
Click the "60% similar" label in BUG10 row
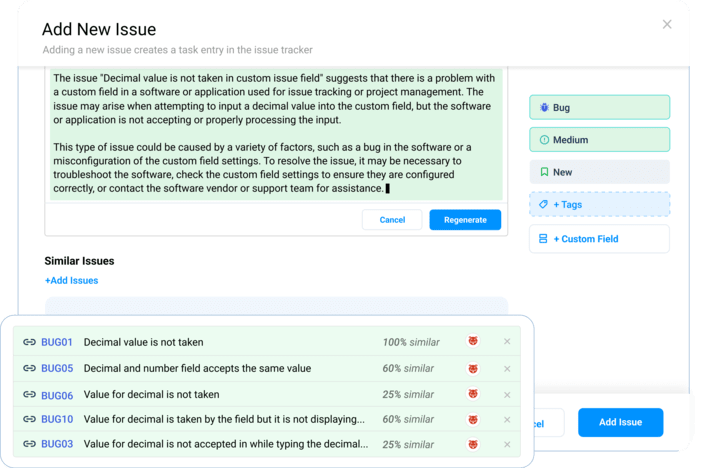(x=408, y=420)
